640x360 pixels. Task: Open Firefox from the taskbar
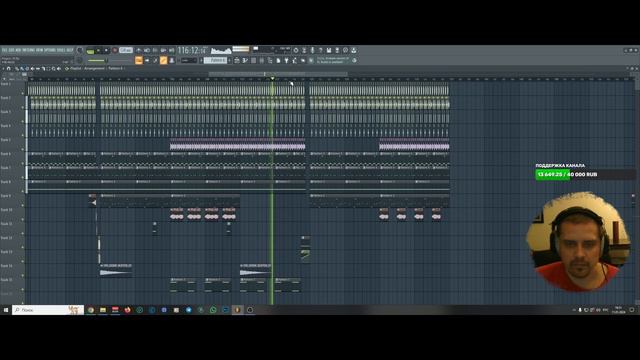(x=127, y=310)
